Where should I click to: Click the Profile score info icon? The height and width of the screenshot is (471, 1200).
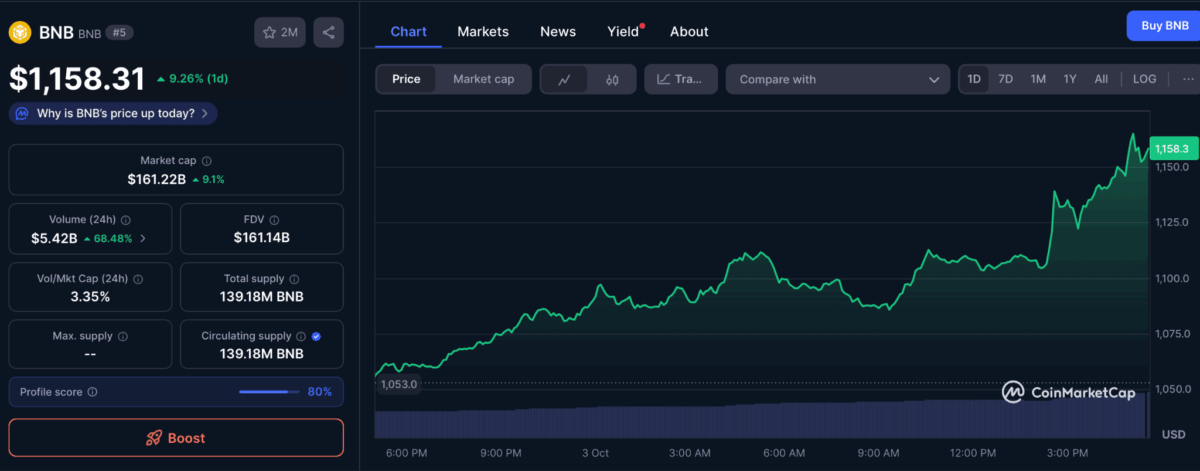coord(93,392)
